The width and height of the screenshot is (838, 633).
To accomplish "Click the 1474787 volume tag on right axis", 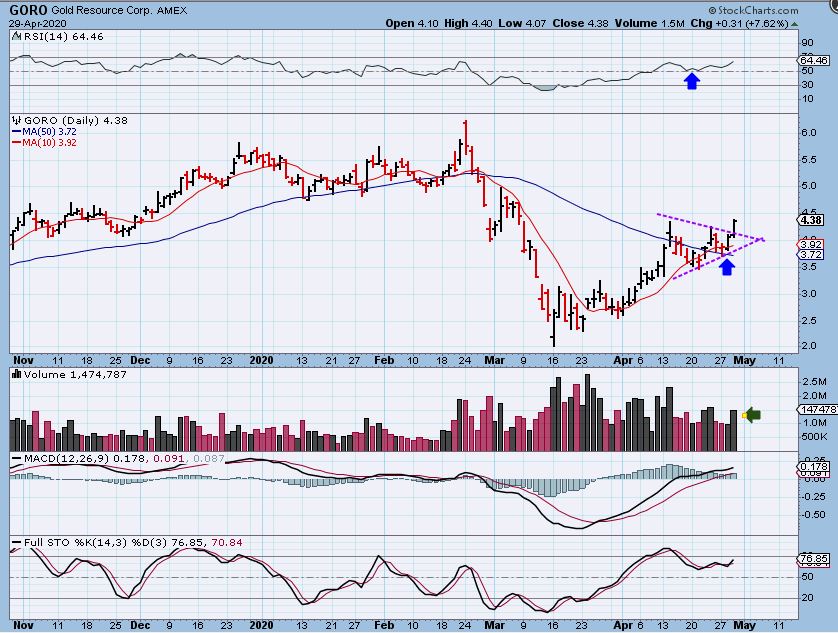I will [x=818, y=410].
